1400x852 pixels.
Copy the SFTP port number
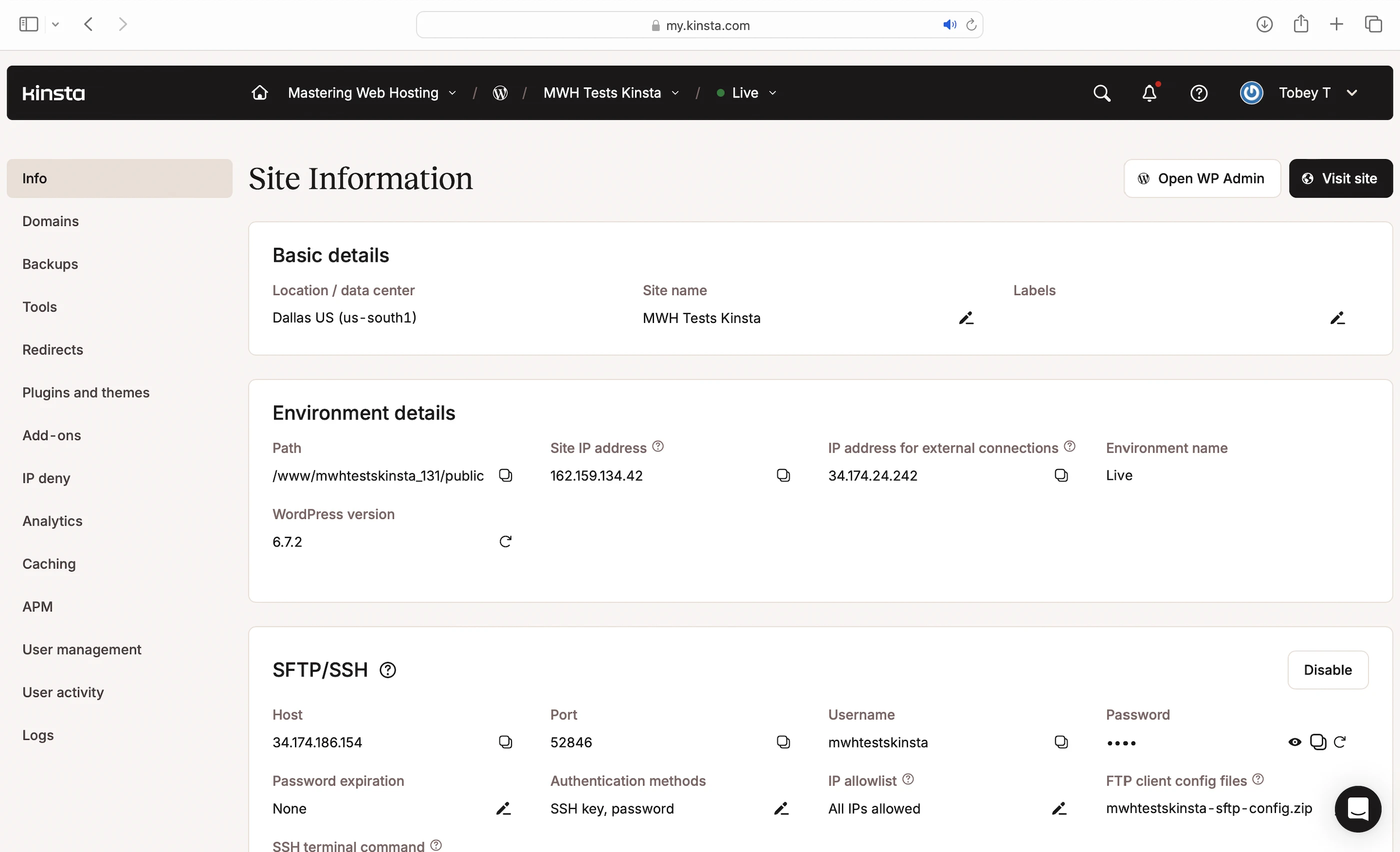click(783, 742)
